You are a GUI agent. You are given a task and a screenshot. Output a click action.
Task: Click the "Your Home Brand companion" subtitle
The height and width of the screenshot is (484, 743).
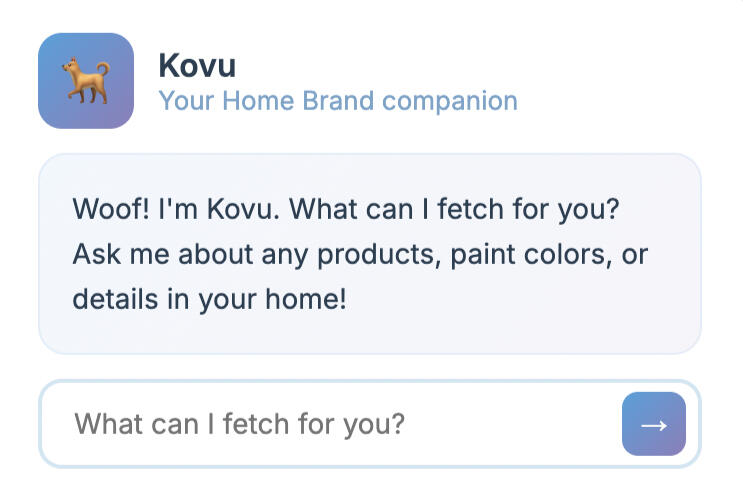click(x=338, y=101)
